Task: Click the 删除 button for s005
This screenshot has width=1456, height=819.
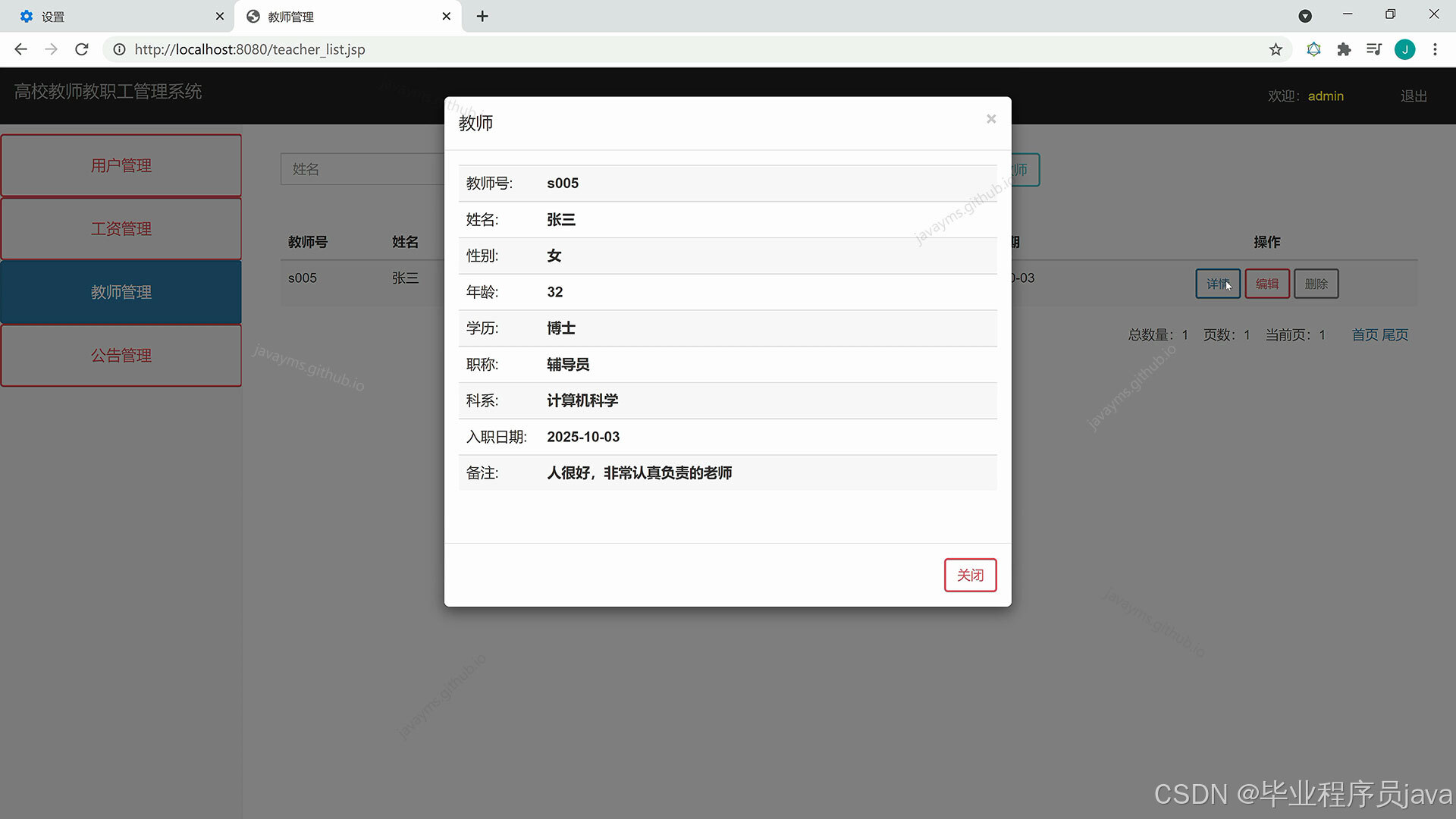Action: tap(1316, 284)
